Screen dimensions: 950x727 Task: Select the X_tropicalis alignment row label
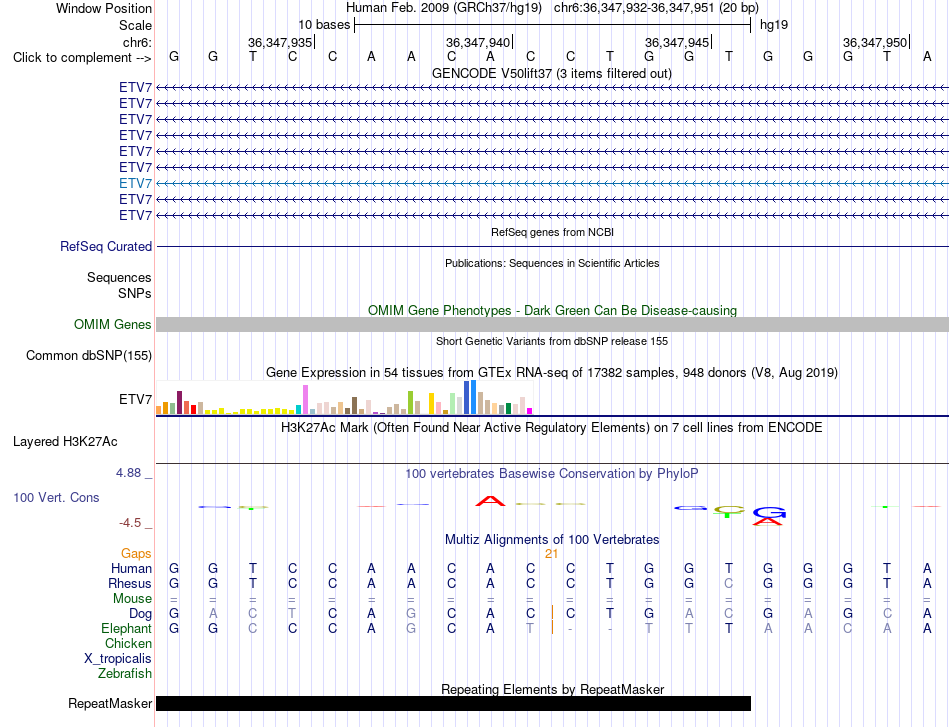pyautogui.click(x=118, y=659)
